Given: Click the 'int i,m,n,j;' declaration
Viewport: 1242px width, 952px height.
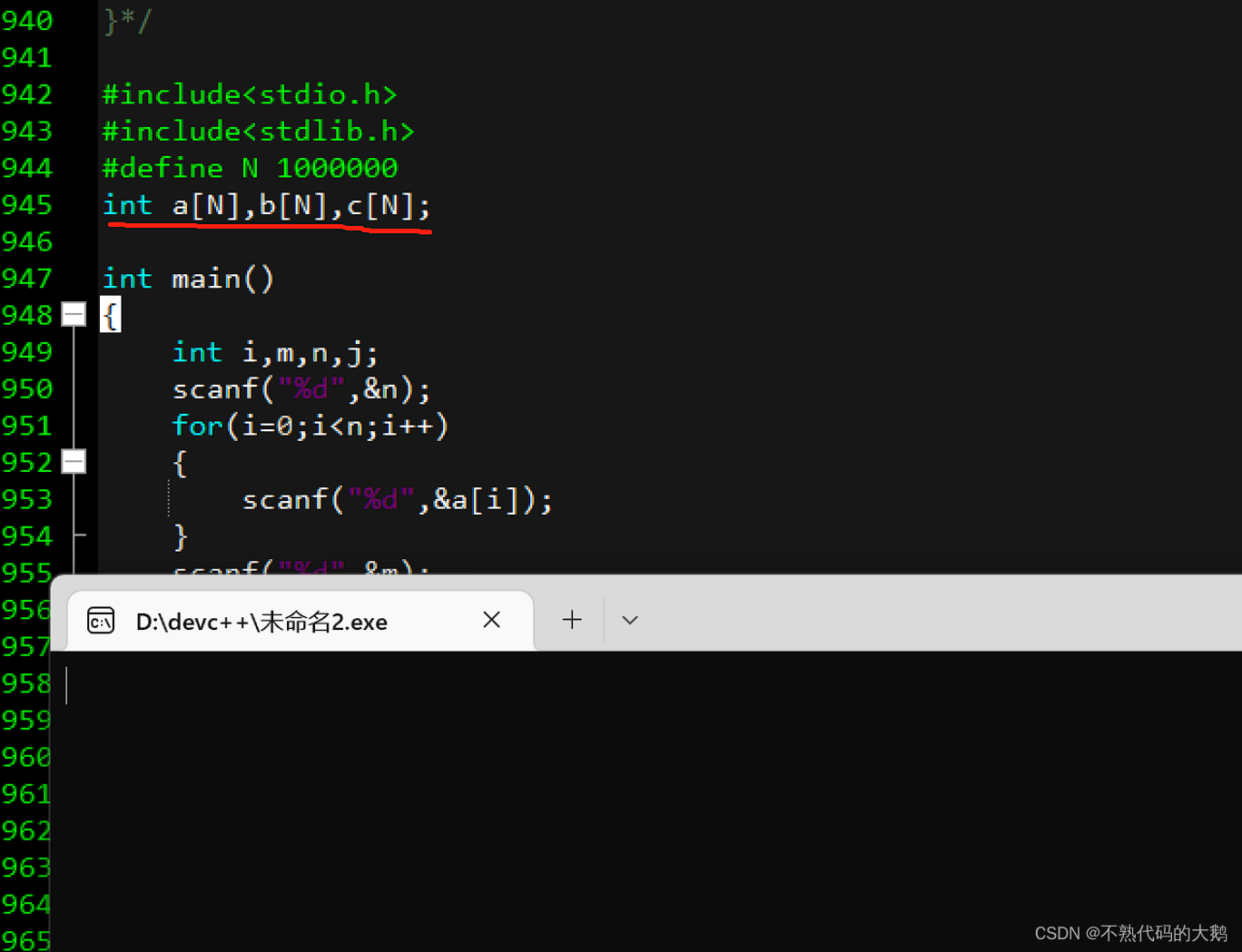Looking at the screenshot, I should coord(275,352).
